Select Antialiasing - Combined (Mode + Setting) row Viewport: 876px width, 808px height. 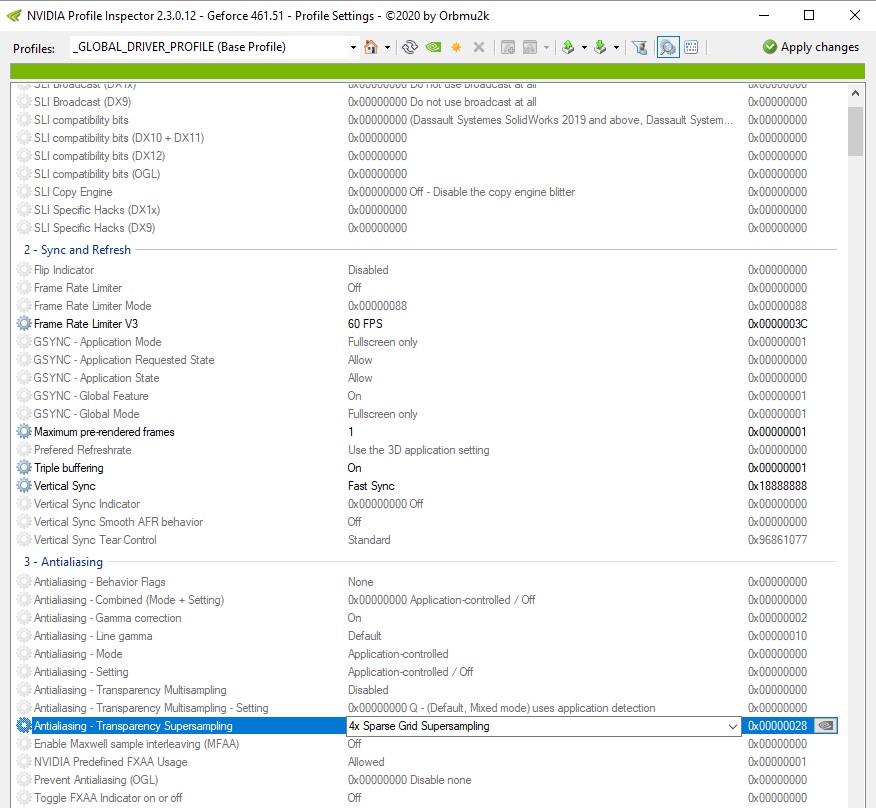pos(425,600)
